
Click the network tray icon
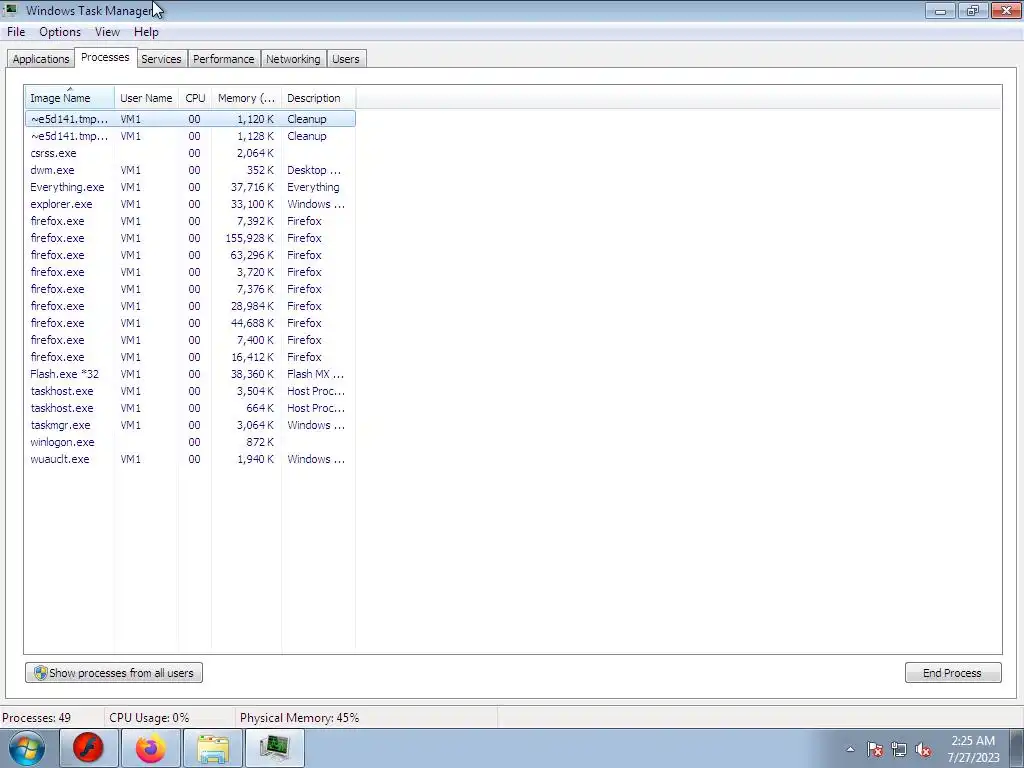[899, 750]
